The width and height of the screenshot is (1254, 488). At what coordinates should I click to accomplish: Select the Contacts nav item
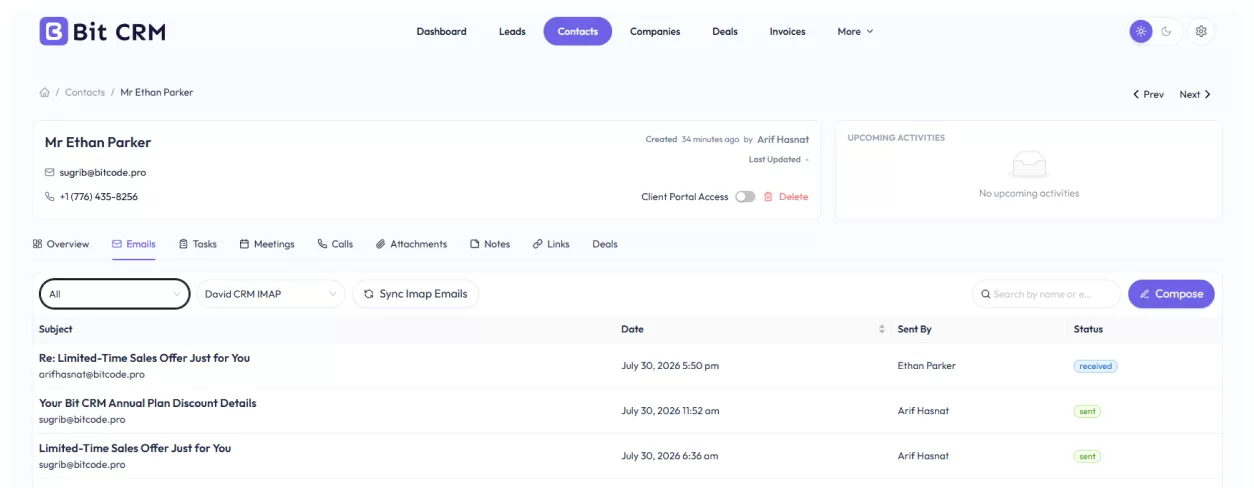coord(578,31)
